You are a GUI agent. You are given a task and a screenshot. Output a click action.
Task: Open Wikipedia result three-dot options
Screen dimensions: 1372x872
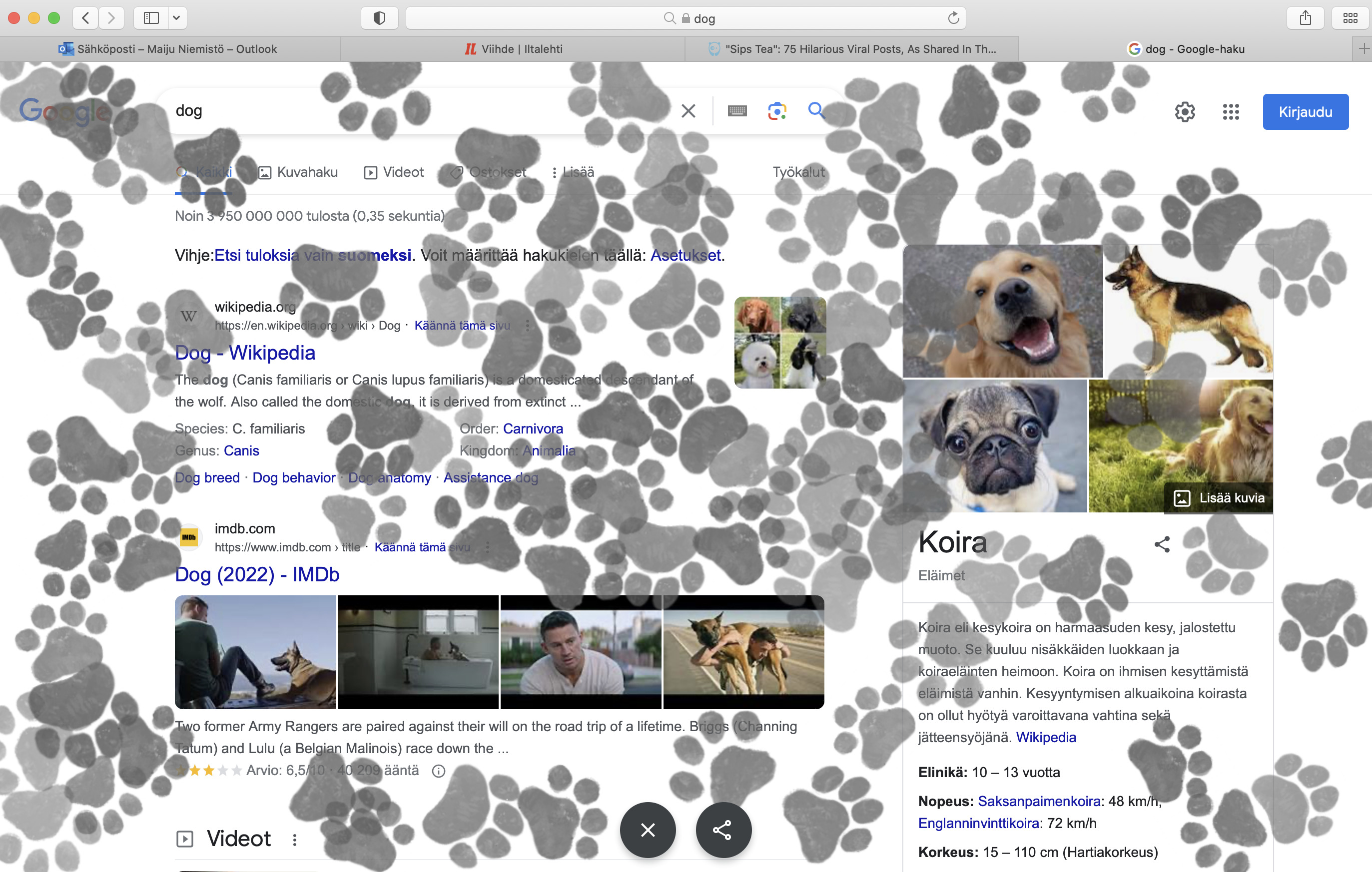tap(528, 325)
